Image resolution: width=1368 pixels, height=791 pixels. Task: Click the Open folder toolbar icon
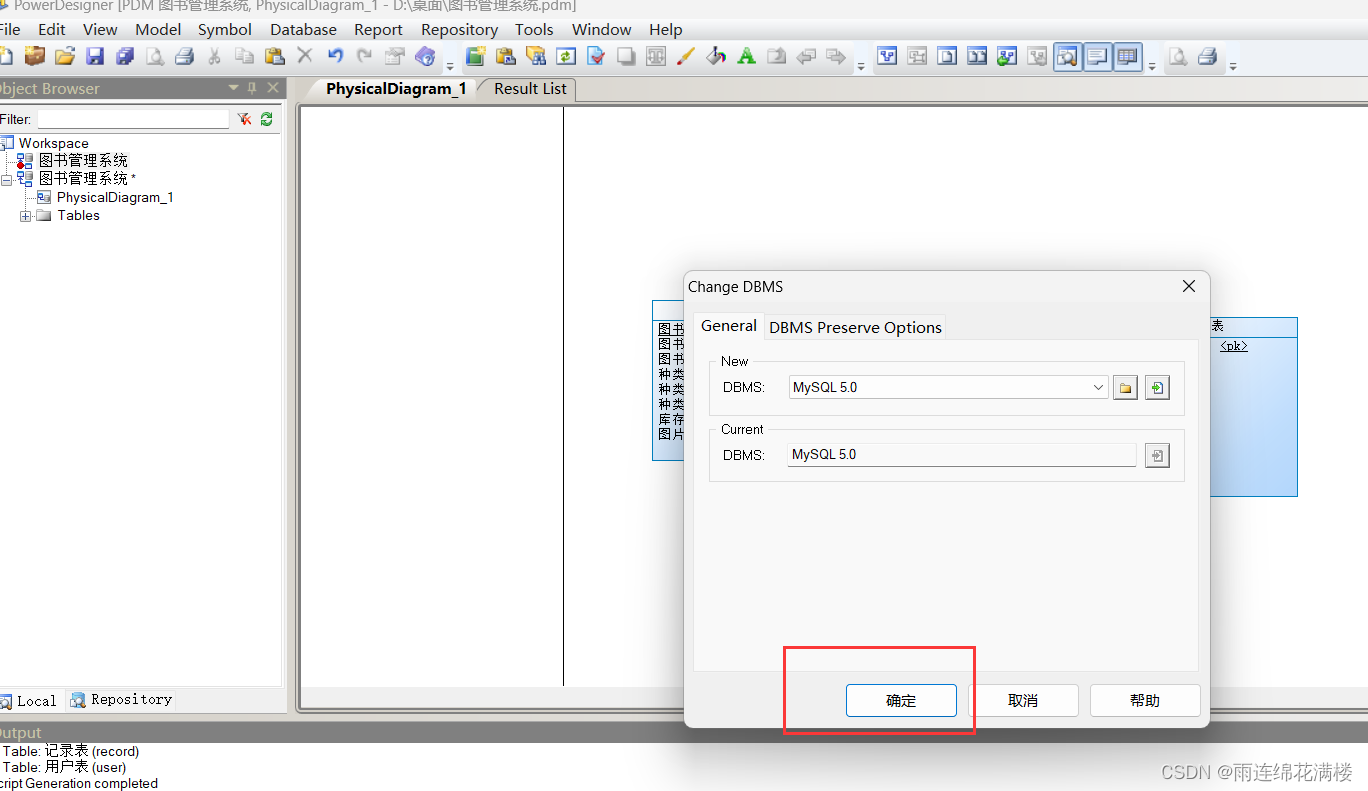65,56
